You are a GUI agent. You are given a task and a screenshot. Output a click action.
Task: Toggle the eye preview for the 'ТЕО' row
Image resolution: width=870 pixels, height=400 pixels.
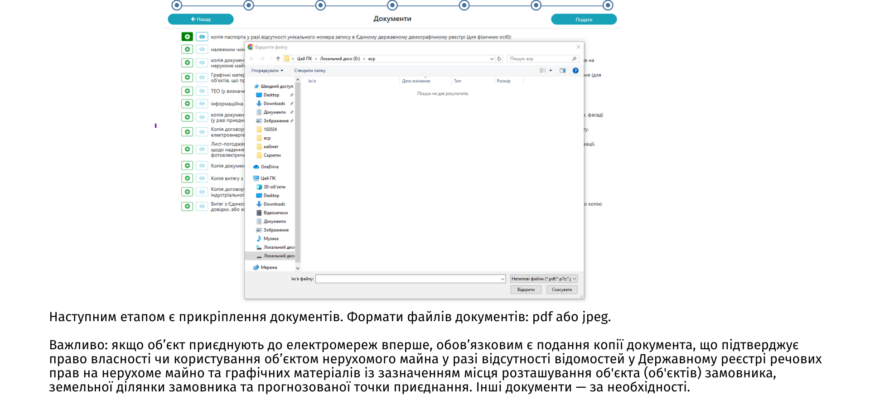click(x=202, y=91)
